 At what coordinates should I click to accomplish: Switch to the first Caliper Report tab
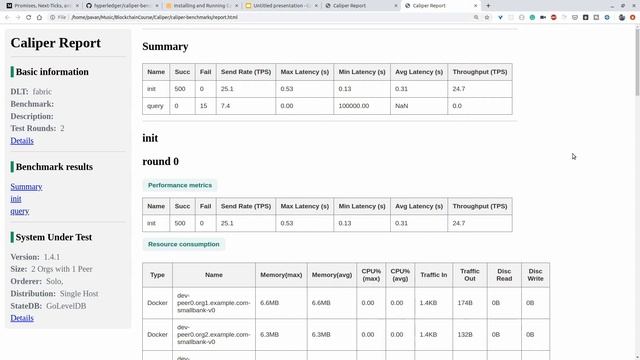[x=361, y=6]
